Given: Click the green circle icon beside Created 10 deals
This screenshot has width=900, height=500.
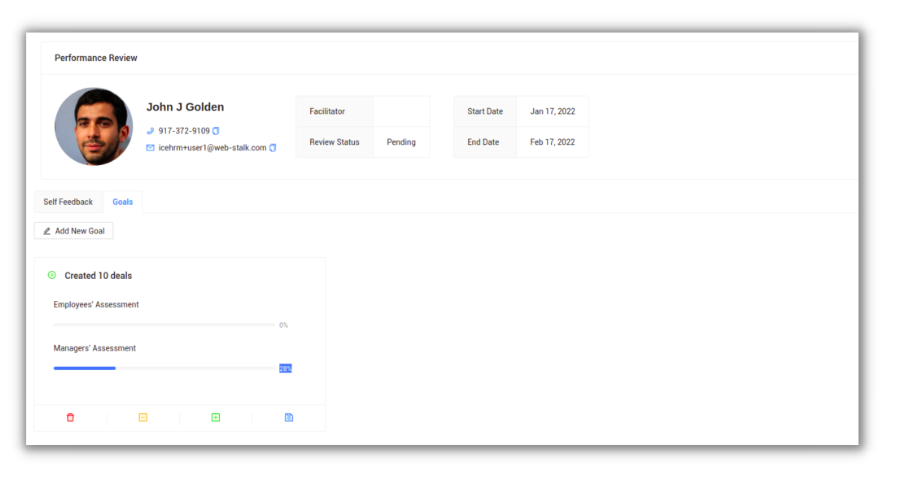Looking at the screenshot, I should pos(52,275).
